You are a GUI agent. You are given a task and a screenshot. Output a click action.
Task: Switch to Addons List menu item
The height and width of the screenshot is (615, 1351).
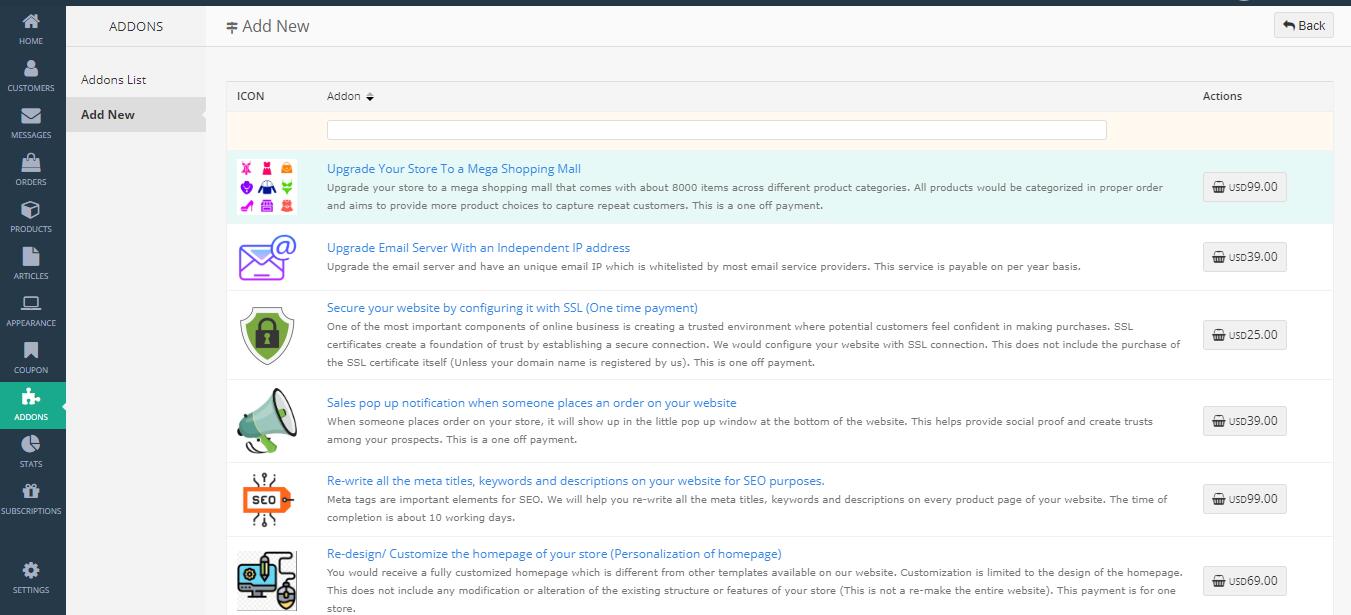coord(114,80)
